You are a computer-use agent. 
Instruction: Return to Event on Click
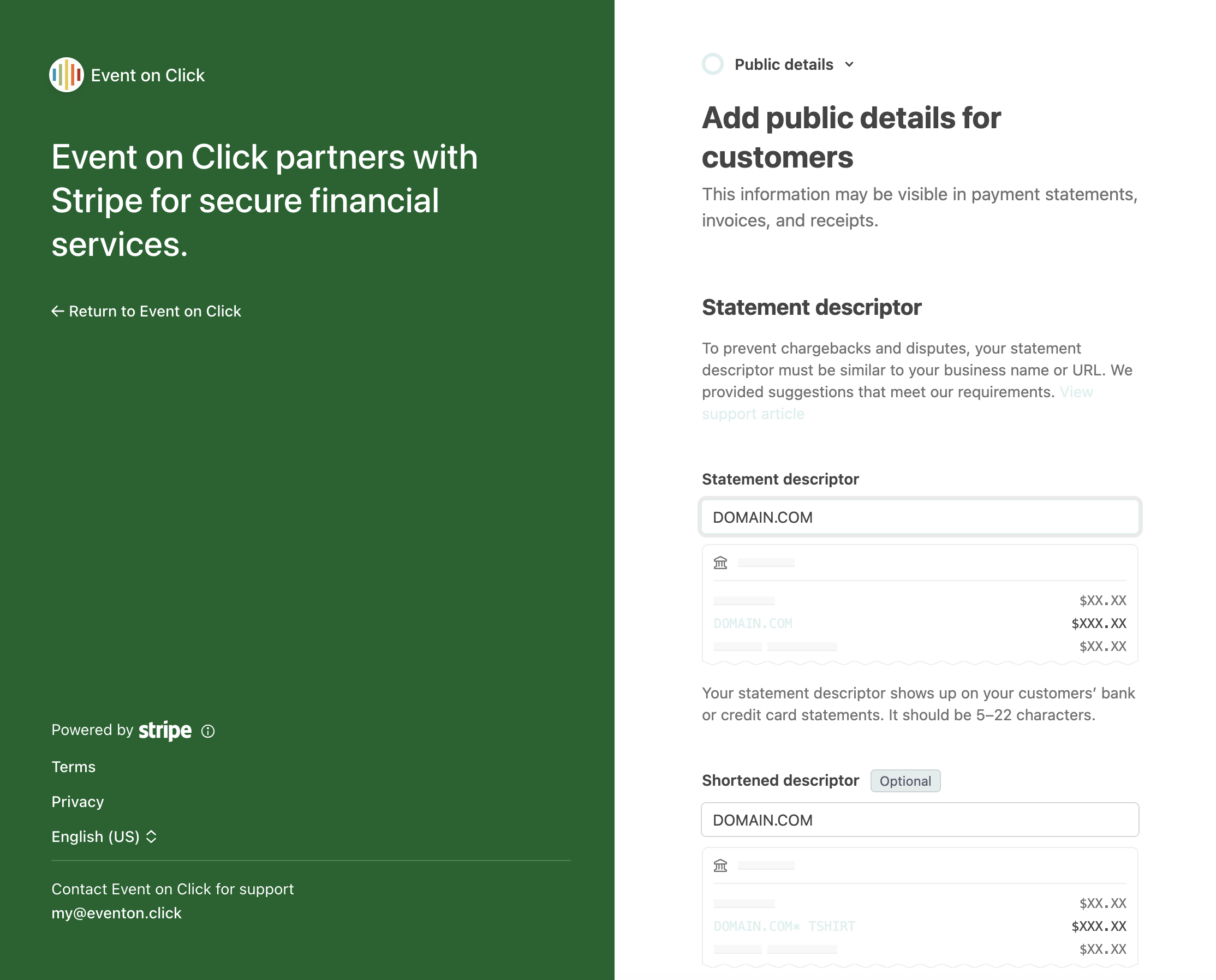tap(154, 311)
